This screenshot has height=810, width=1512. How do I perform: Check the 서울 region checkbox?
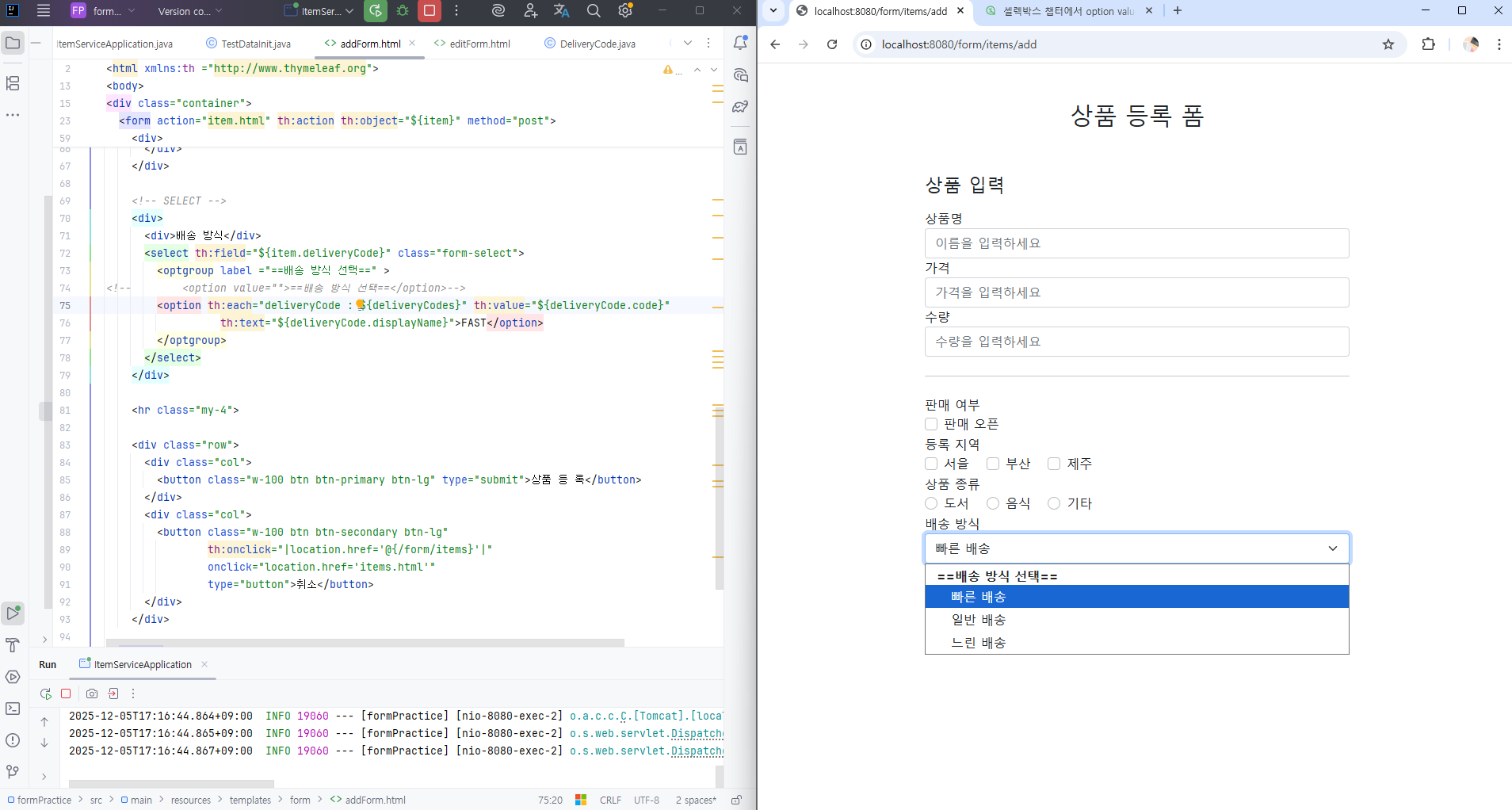click(x=931, y=464)
